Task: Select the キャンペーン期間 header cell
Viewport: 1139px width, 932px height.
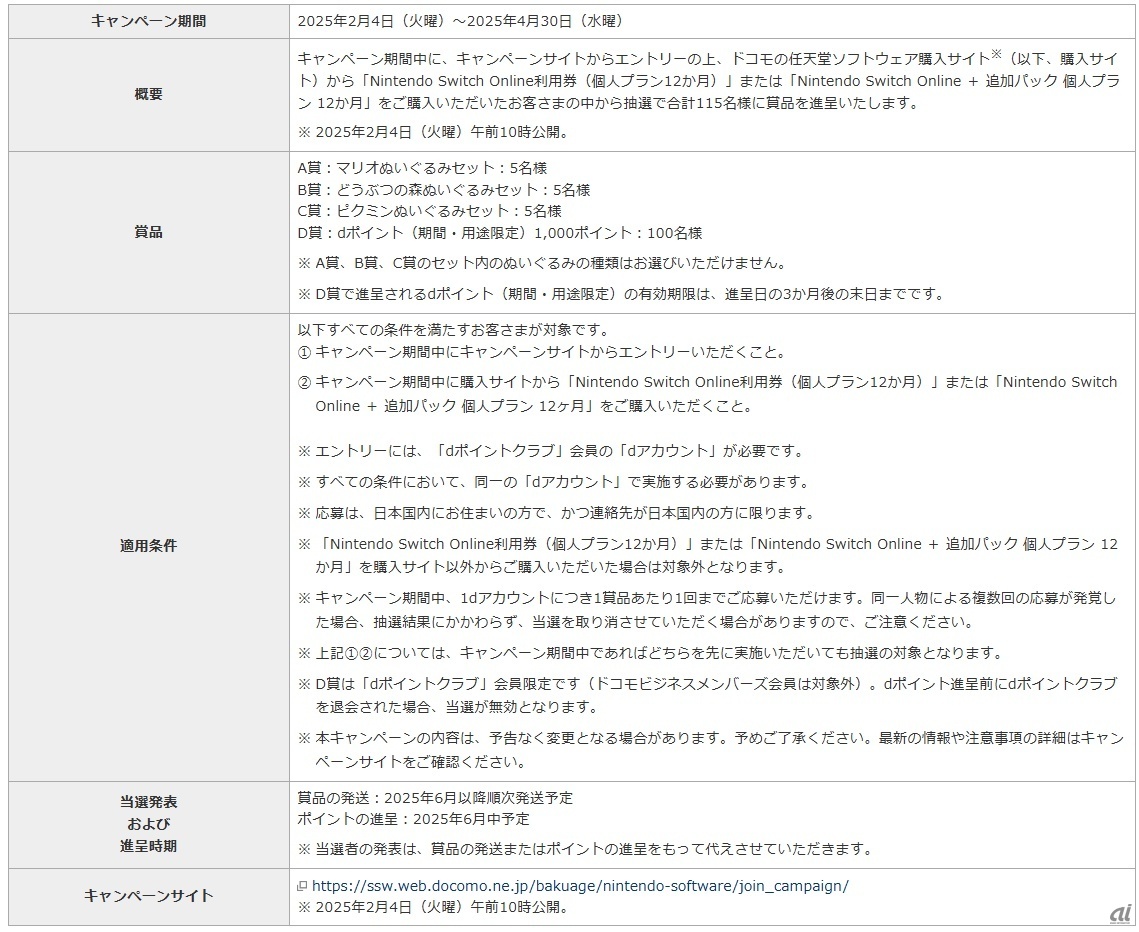Action: tap(149, 21)
